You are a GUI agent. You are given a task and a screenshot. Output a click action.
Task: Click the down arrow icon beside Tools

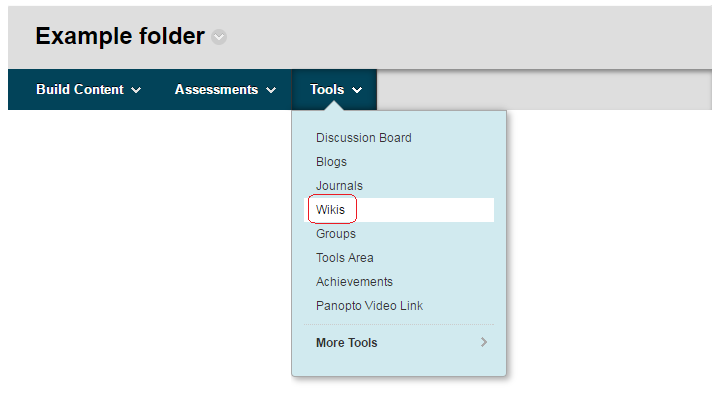click(x=357, y=90)
